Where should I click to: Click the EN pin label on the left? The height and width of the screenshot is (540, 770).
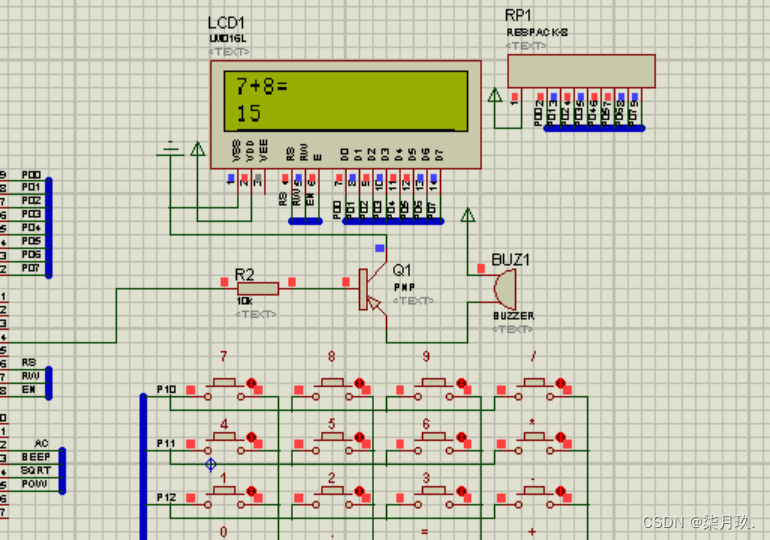tap(28, 389)
